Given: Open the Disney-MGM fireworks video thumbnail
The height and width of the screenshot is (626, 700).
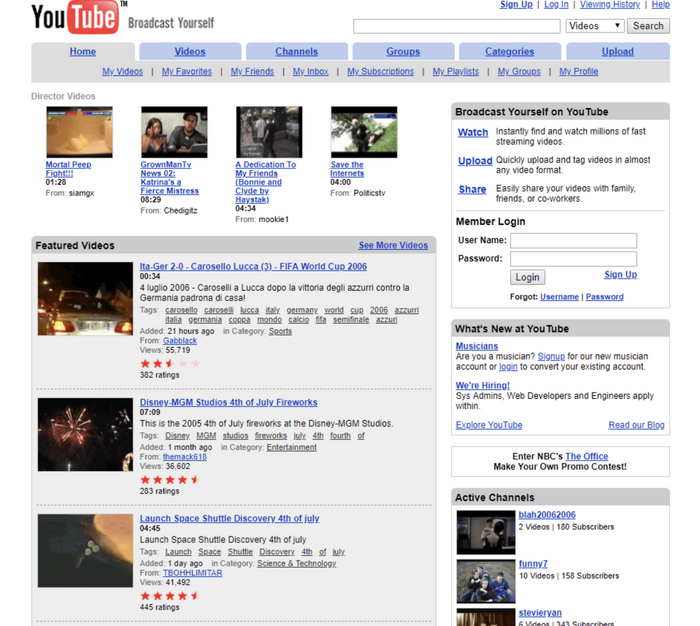Looking at the screenshot, I should pos(85,434).
